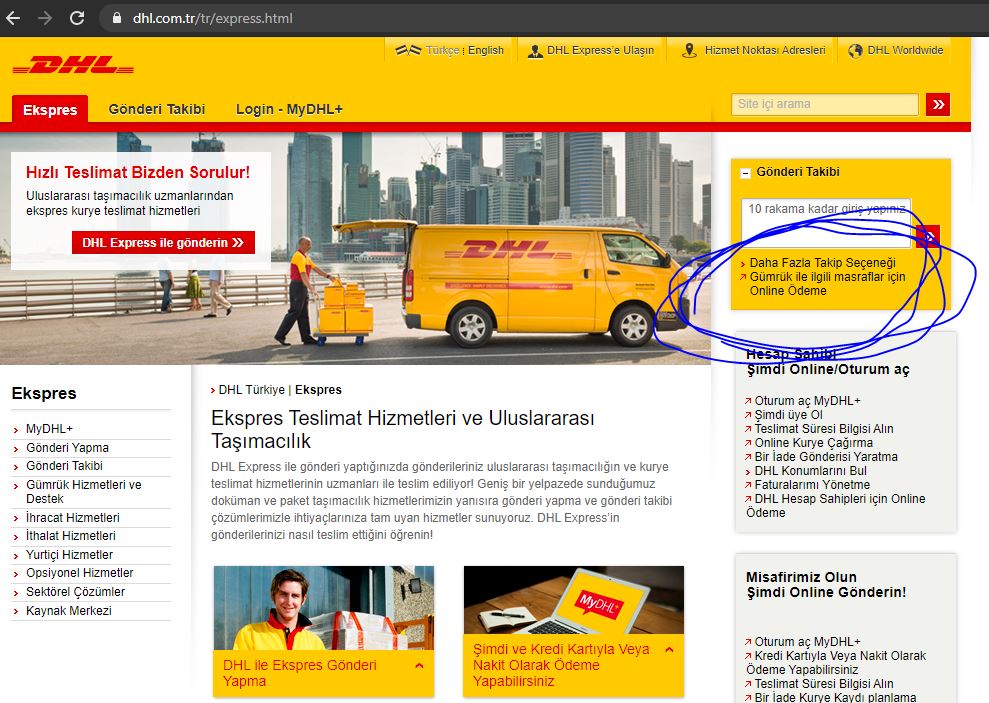Open Yurtiçi Hizmetler in the sidebar
Viewport: 989px width, 703px height.
pos(69,555)
